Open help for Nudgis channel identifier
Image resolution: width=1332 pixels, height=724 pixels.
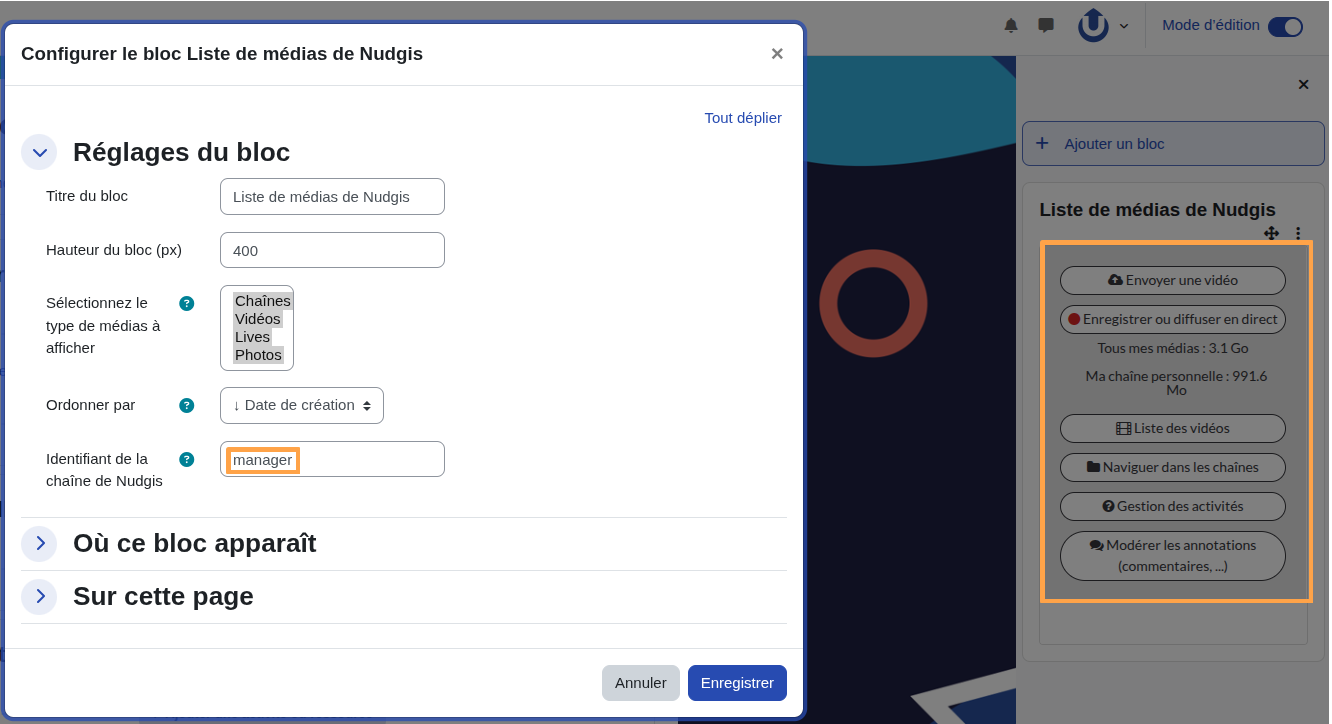tap(186, 459)
